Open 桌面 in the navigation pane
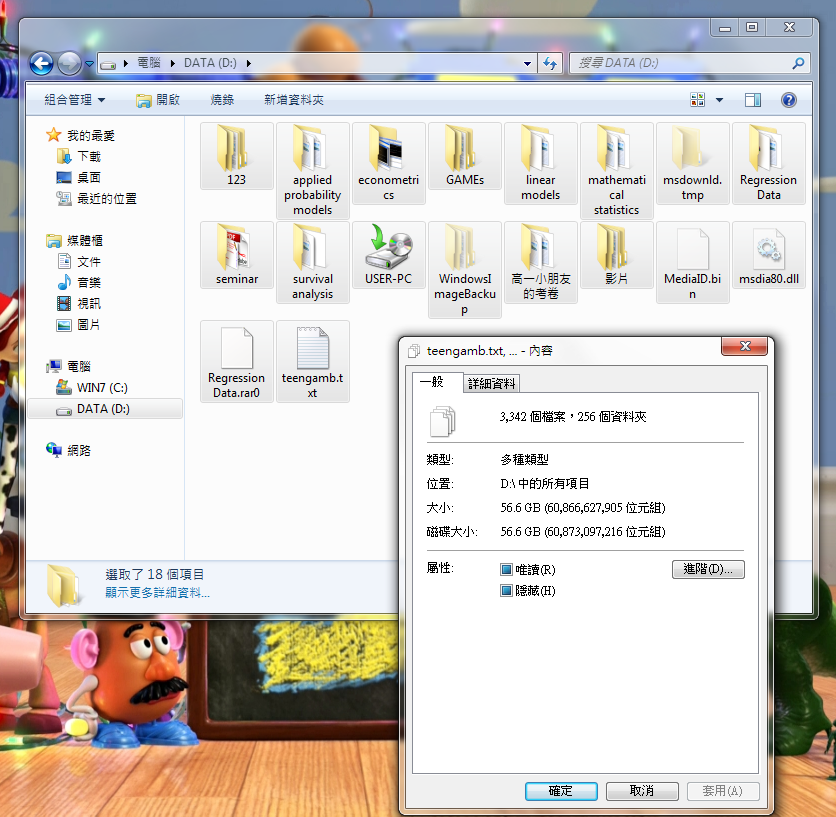This screenshot has width=836, height=817. coord(78,177)
